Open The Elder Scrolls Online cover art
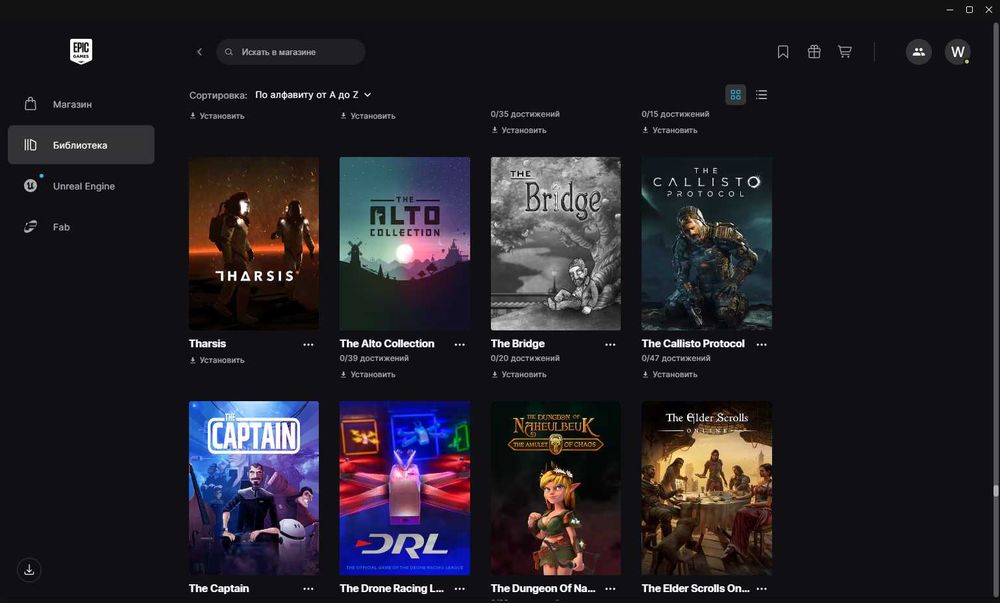Screen dimensions: 1000x603 point(707,488)
